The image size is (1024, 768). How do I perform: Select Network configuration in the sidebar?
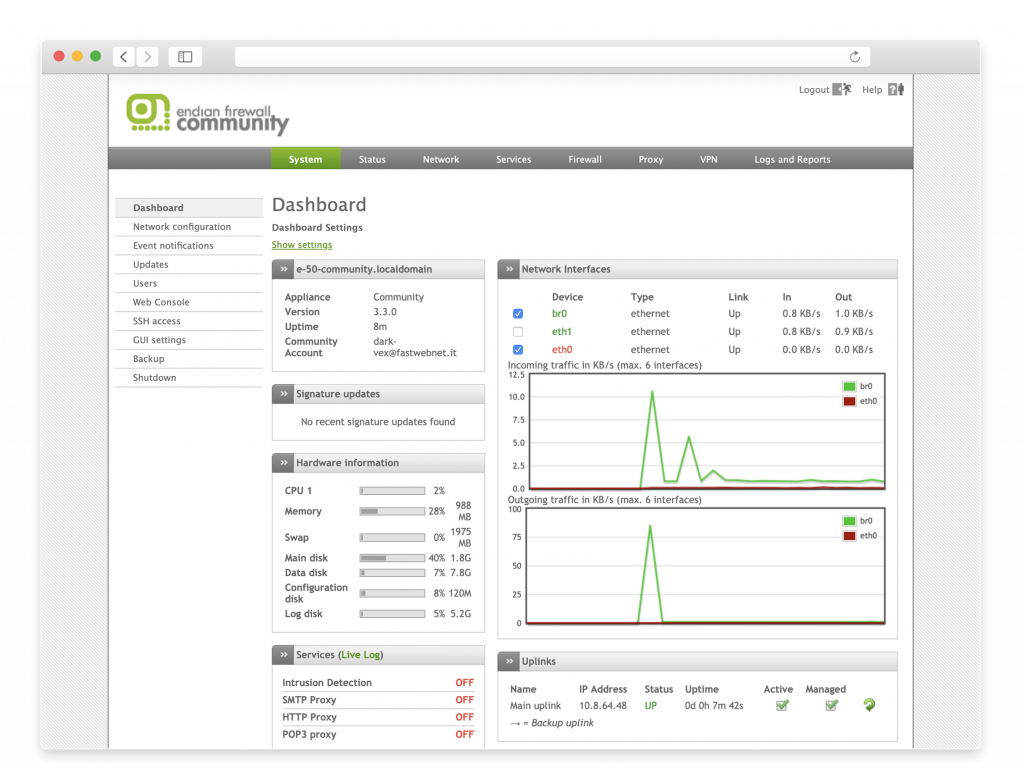pyautogui.click(x=182, y=227)
